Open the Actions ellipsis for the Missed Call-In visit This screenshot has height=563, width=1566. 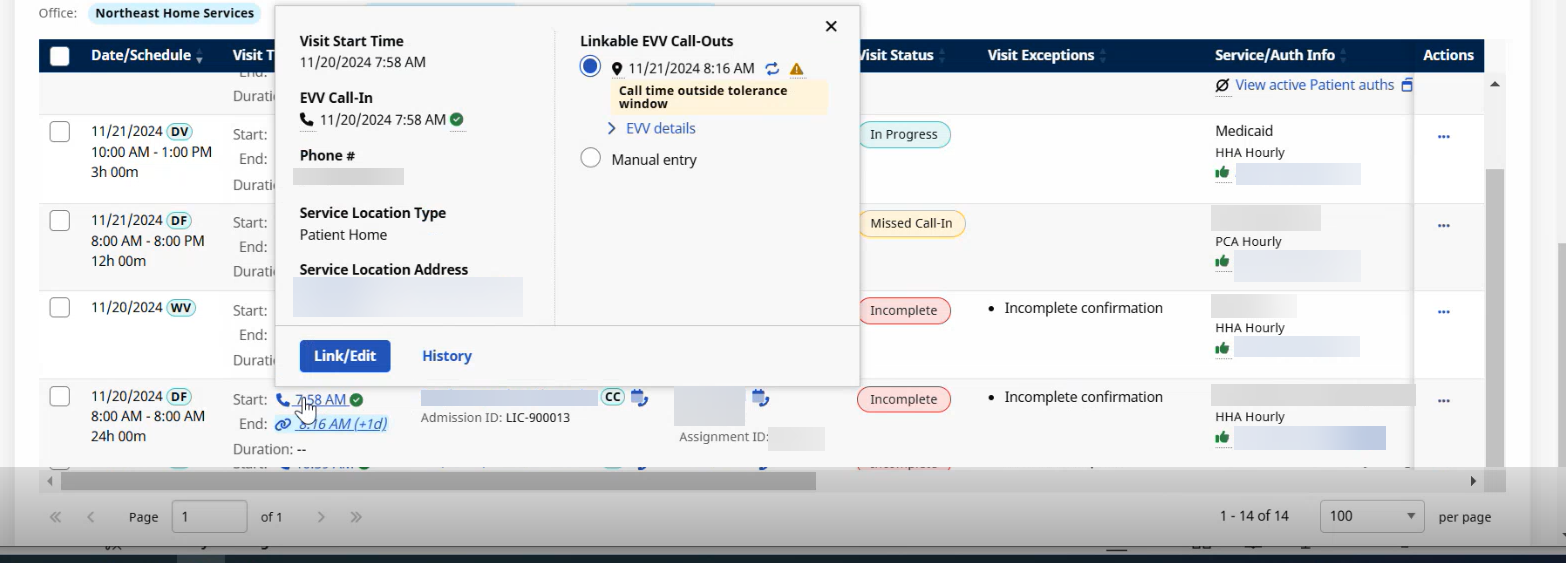click(1443, 226)
